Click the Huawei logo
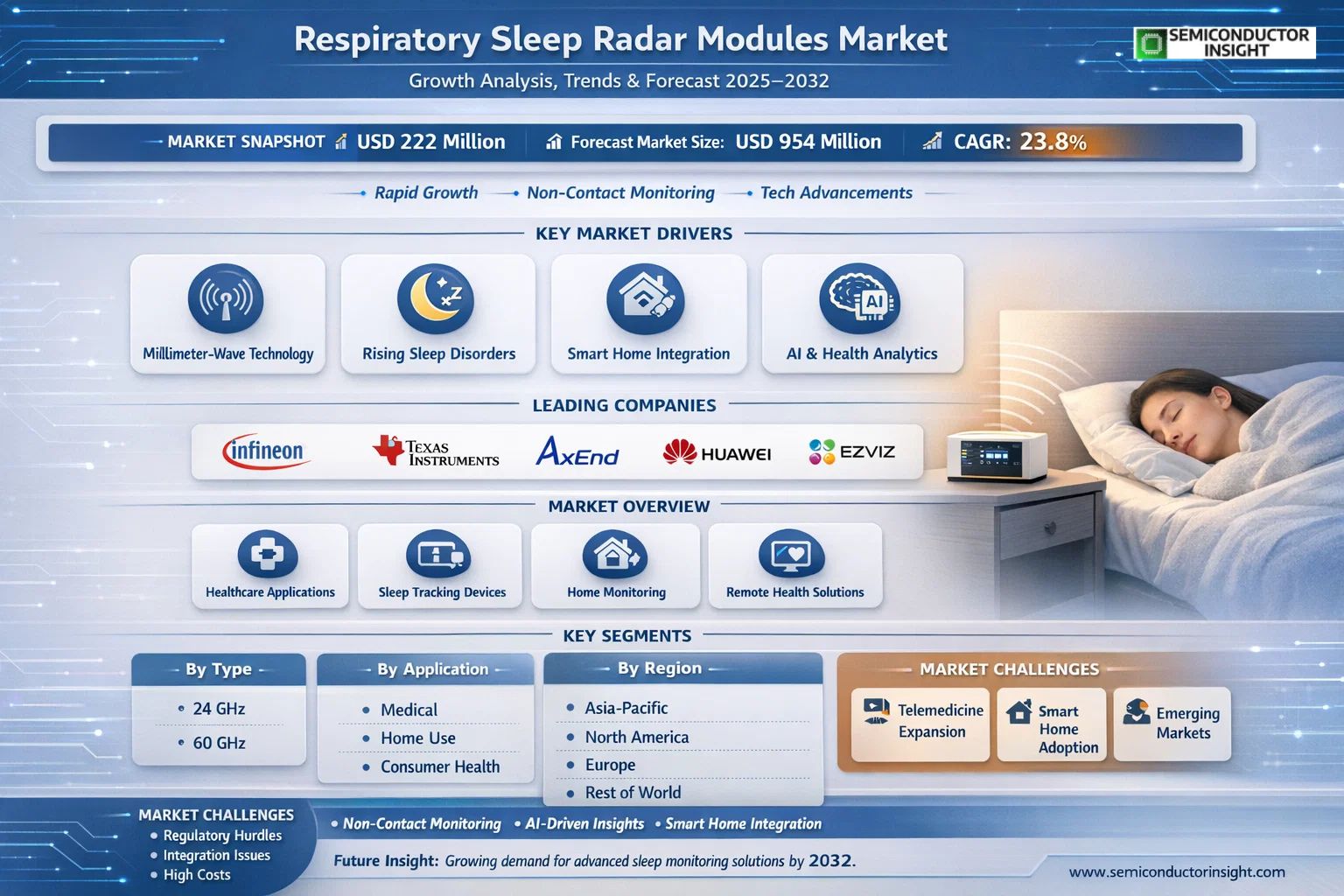This screenshot has height=896, width=1344. 717,452
